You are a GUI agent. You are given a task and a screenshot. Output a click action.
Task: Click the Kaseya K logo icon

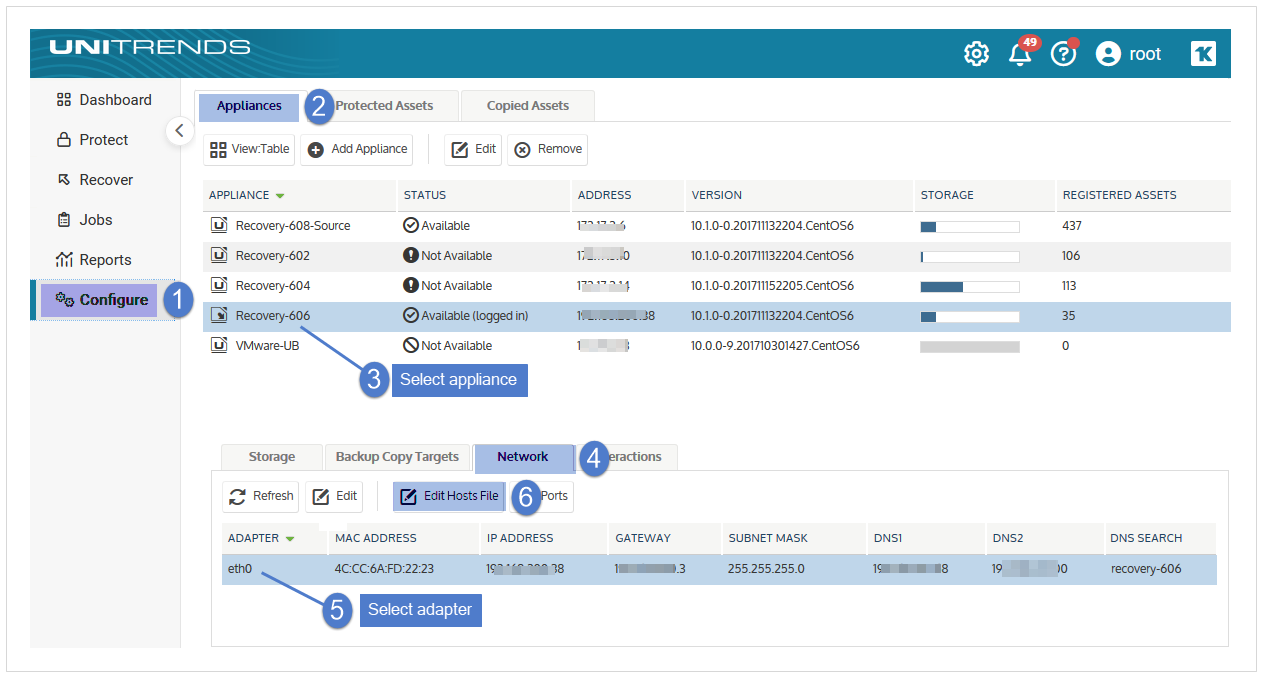tap(1203, 54)
